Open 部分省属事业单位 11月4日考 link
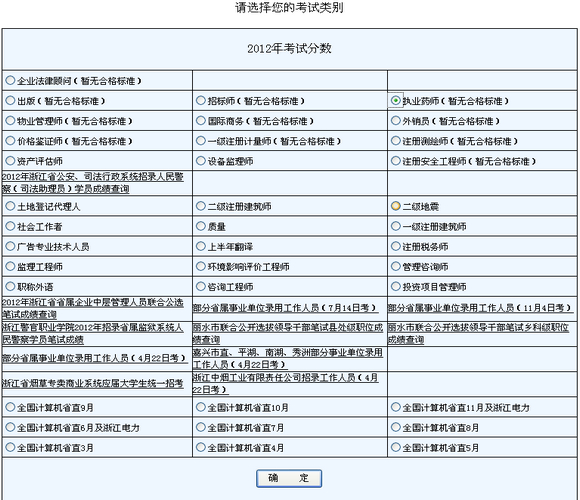Screen dimensions: 580x500 pyautogui.click(x=480, y=308)
